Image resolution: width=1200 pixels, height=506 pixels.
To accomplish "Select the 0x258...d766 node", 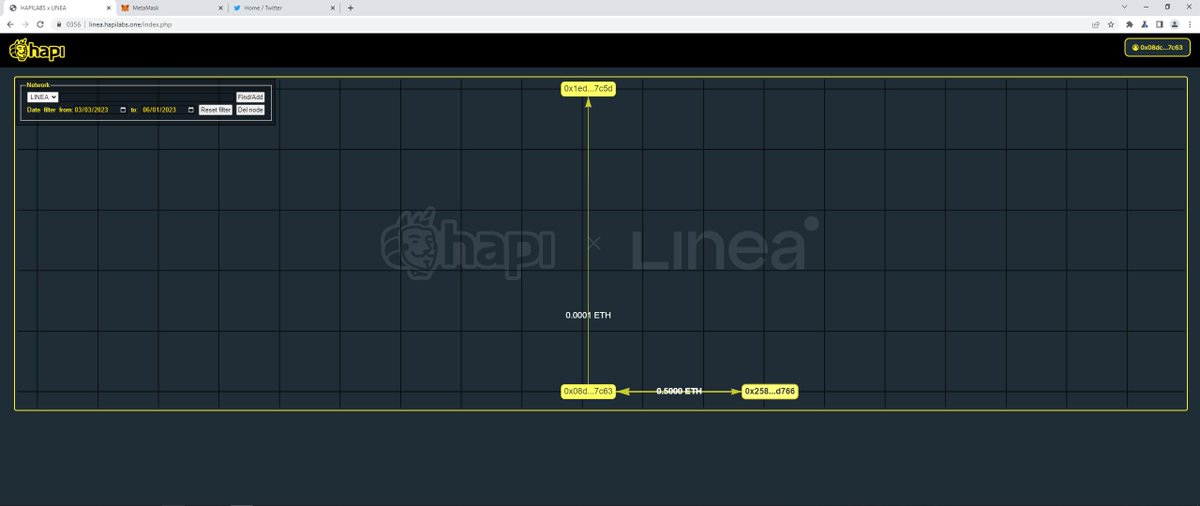I will click(x=770, y=391).
